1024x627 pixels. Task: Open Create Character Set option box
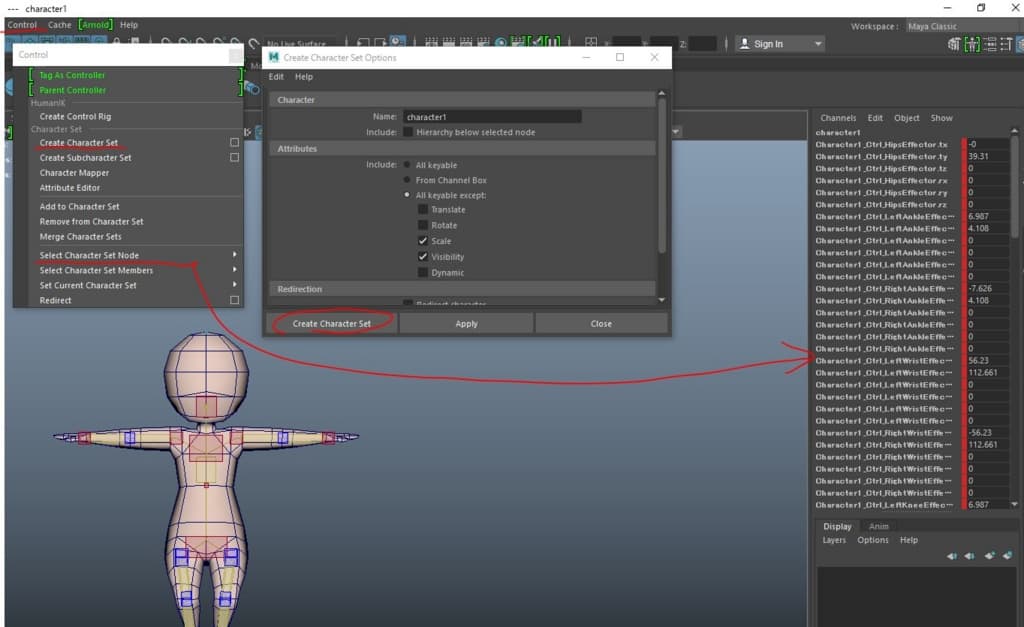[x=234, y=143]
